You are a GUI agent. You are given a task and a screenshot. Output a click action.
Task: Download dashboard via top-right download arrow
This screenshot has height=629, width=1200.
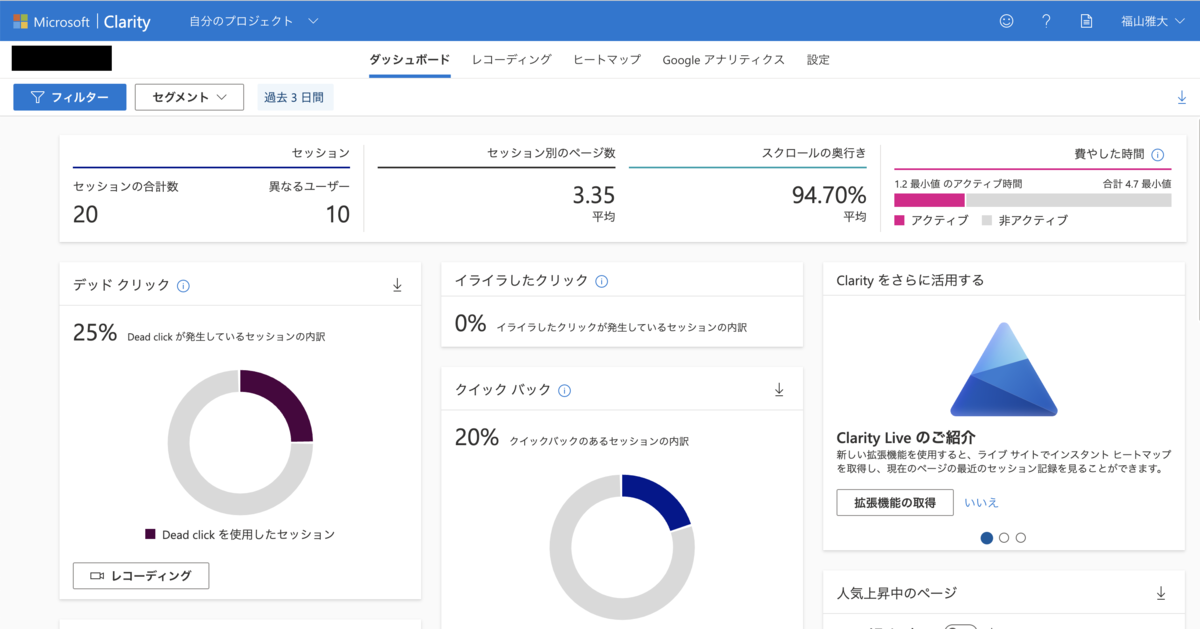[x=1182, y=97]
